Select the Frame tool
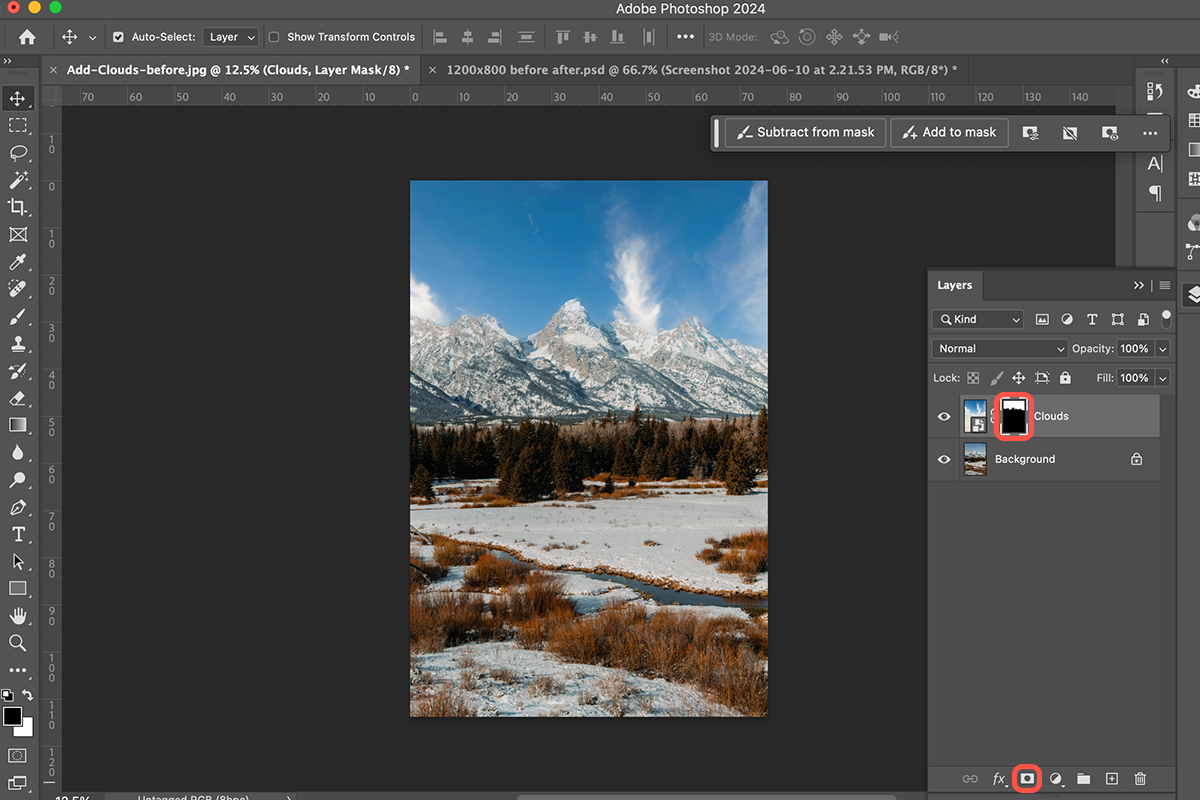The image size is (1200, 800). [x=17, y=234]
